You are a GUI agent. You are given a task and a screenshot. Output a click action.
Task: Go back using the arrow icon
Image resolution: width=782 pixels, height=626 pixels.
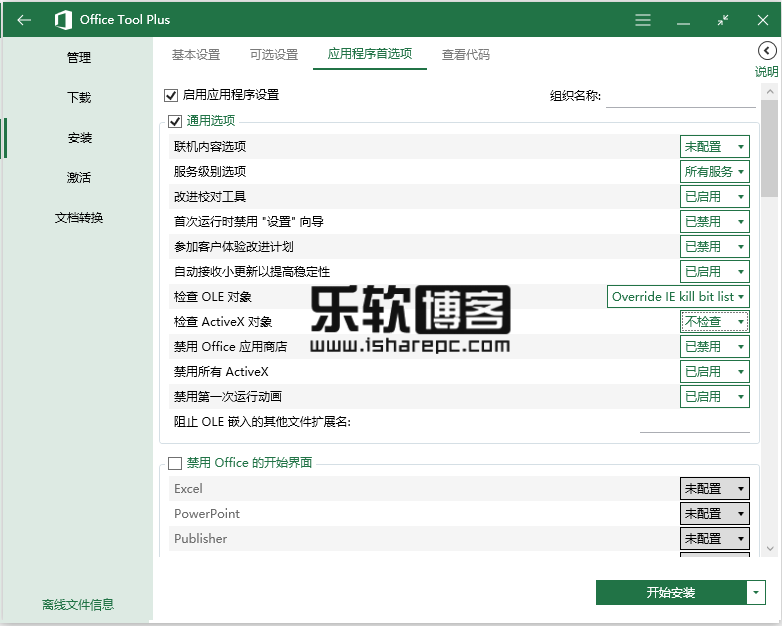point(24,20)
